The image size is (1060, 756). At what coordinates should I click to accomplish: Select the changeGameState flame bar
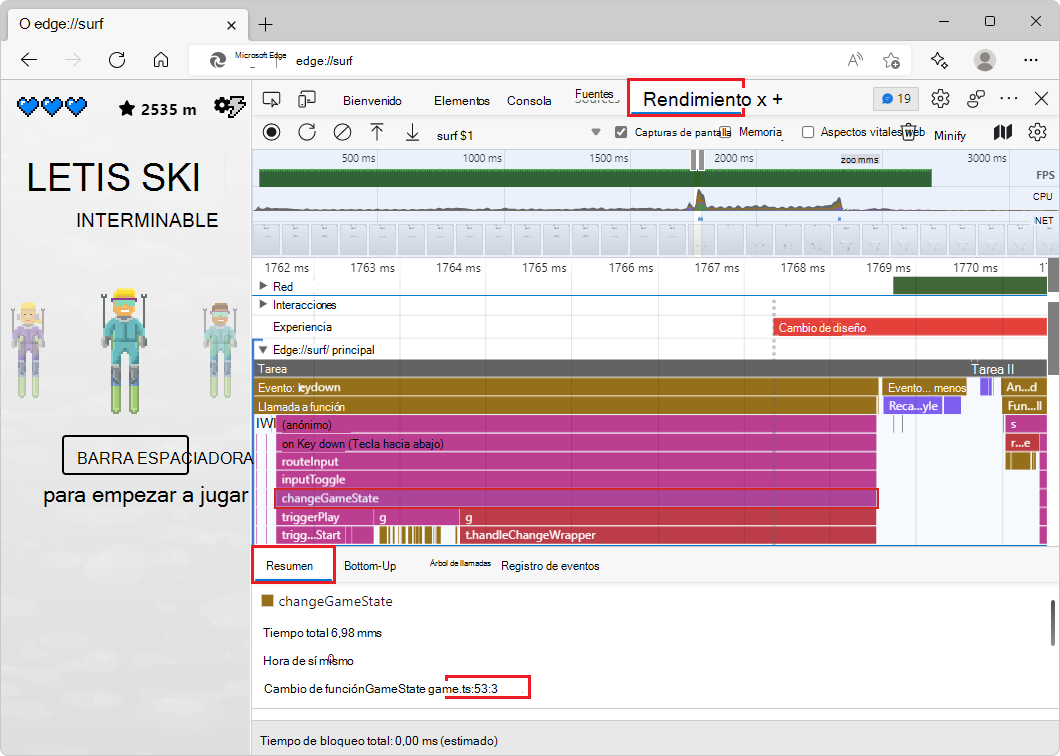pos(576,498)
